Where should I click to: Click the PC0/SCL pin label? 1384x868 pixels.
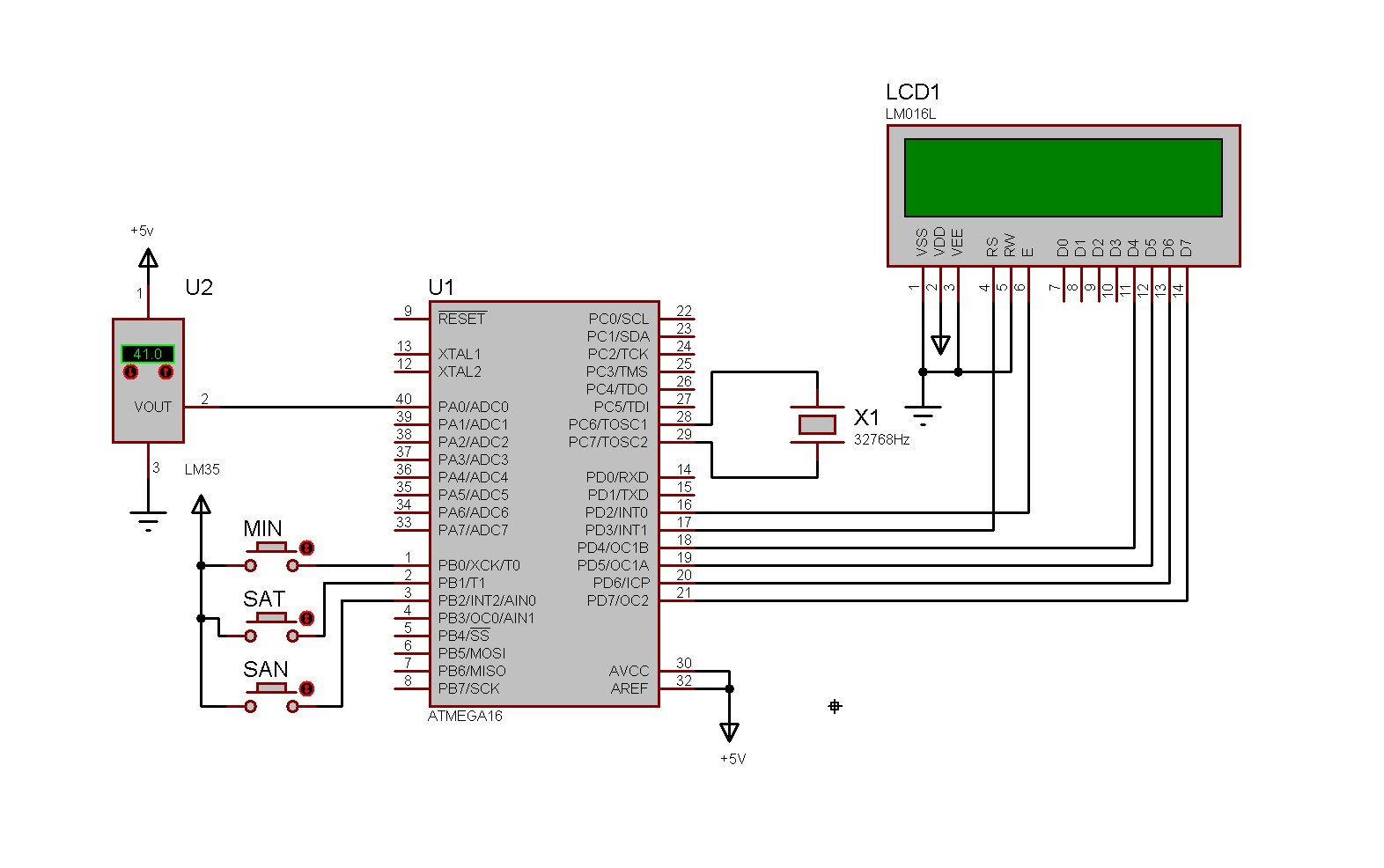[x=619, y=319]
